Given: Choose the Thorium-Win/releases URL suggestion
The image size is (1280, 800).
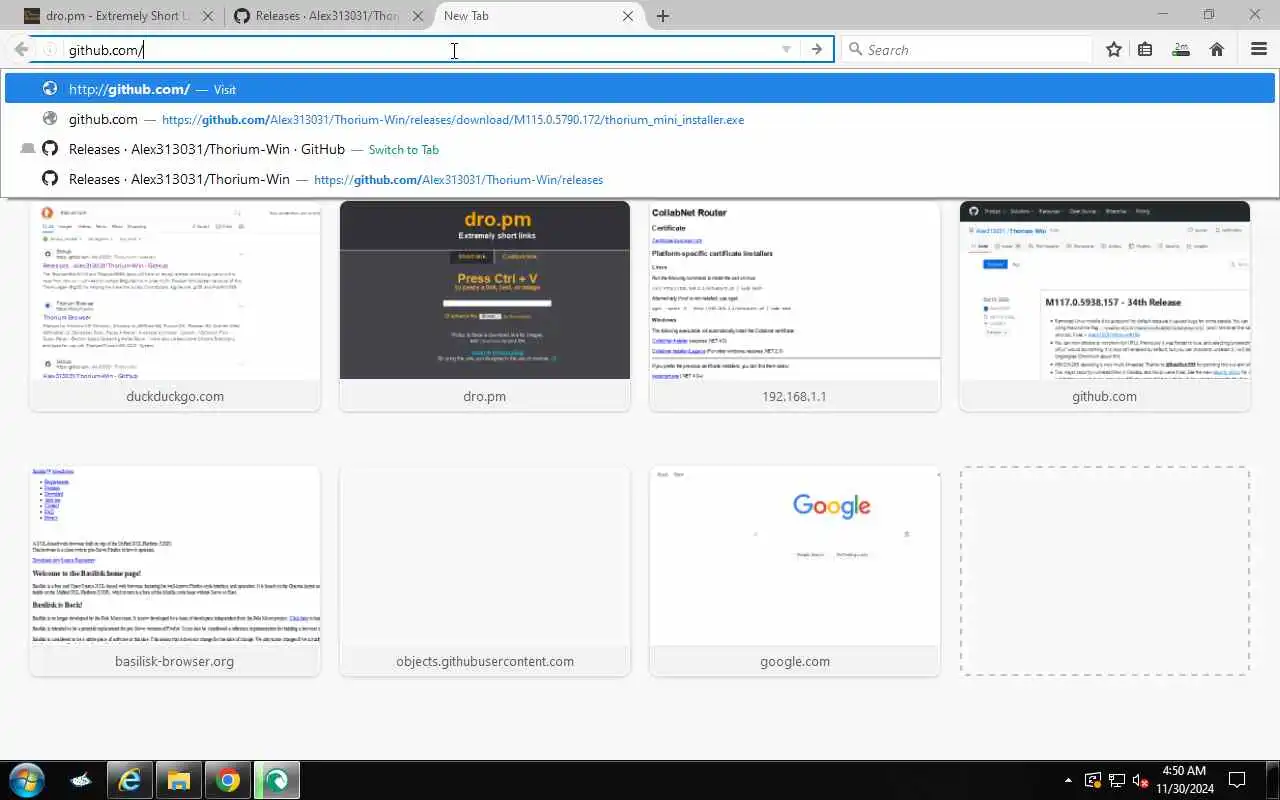Looking at the screenshot, I should (x=640, y=179).
